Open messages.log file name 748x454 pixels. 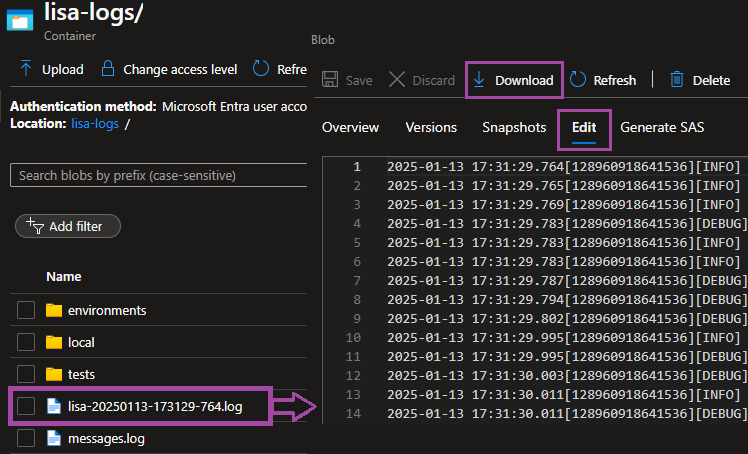(x=106, y=439)
